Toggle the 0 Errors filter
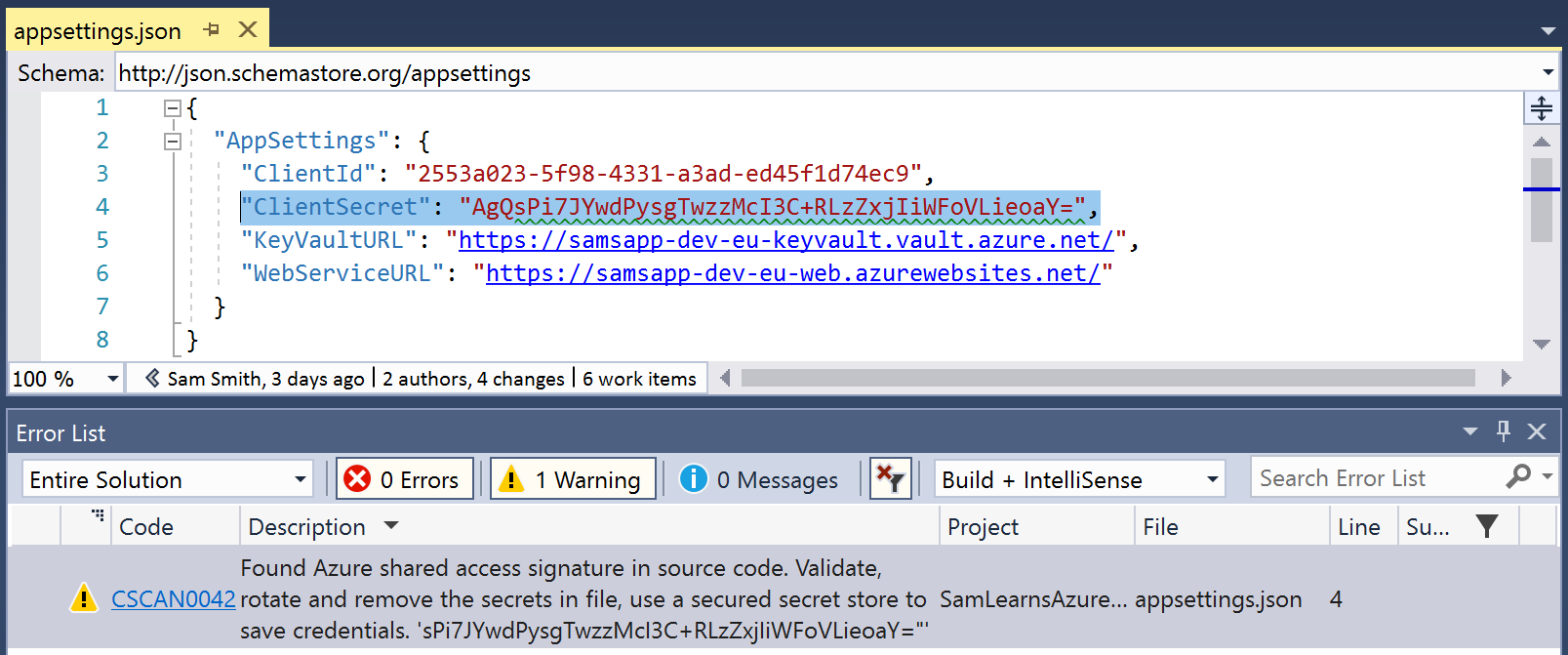Viewport: 1568px width, 655px height. 405,479
